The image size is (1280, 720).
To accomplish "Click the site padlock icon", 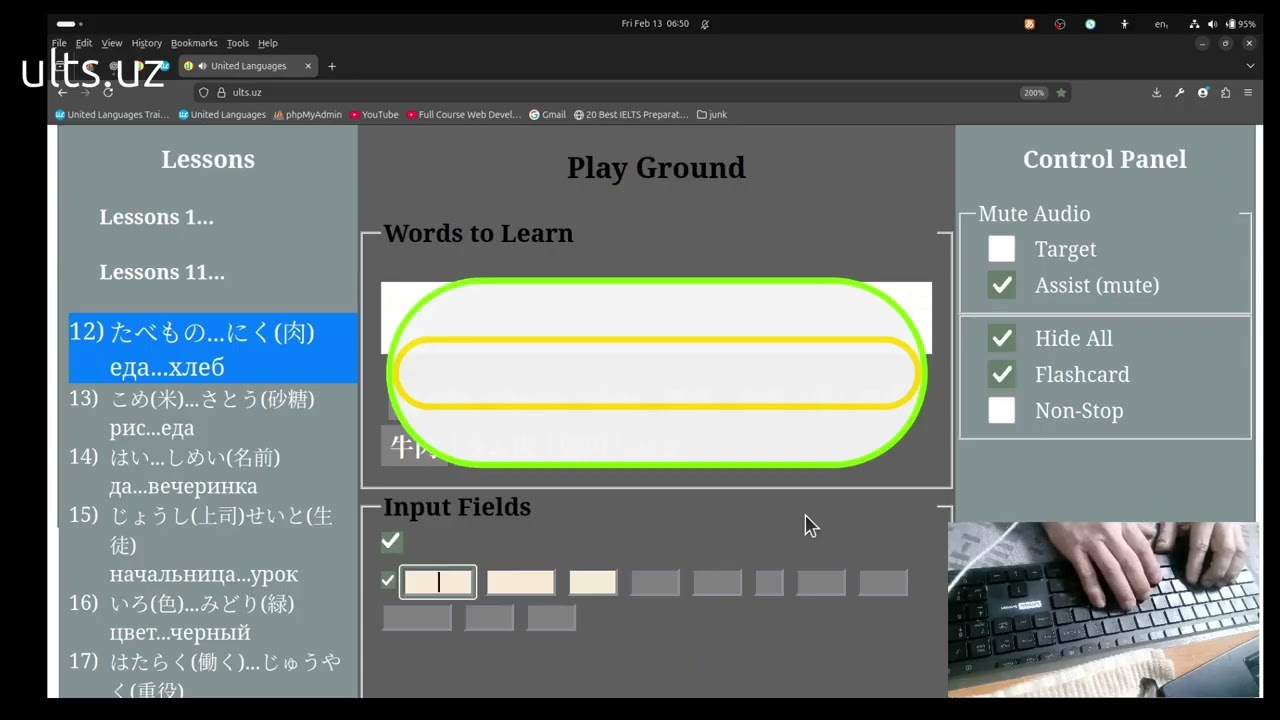I will [221, 92].
